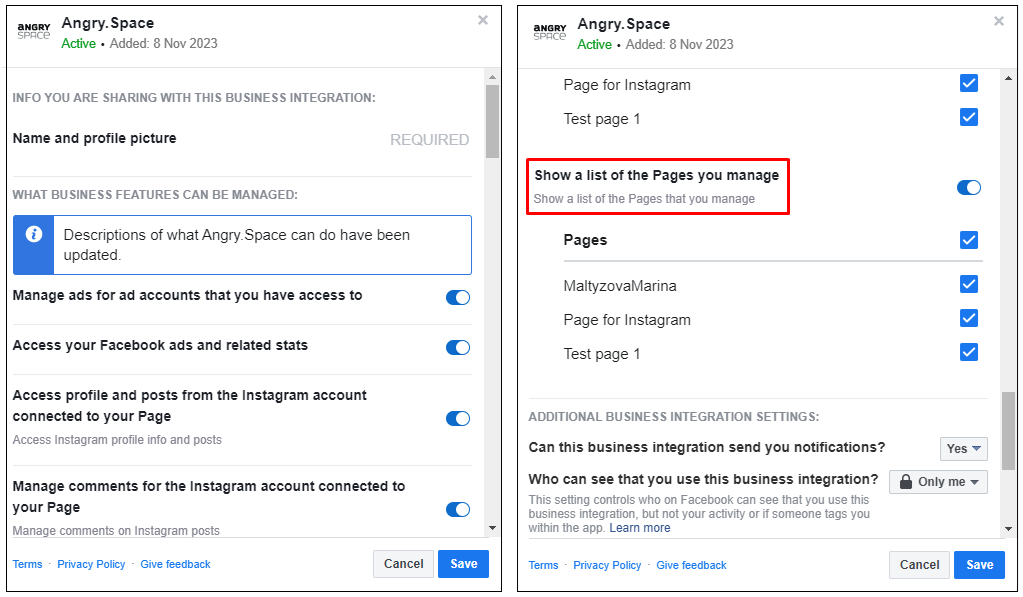This screenshot has height=597, width=1023.
Task: Open Terms link in right dialog
Action: (543, 566)
